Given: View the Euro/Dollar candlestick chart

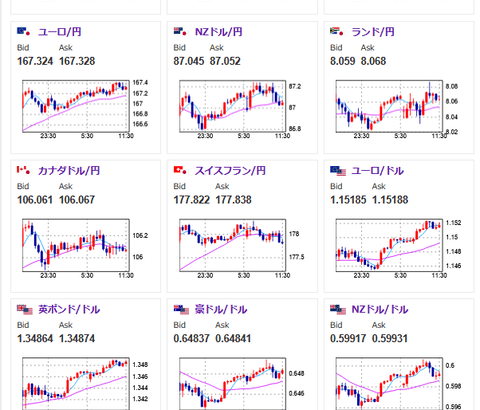Looking at the screenshot, I should click(392, 248).
